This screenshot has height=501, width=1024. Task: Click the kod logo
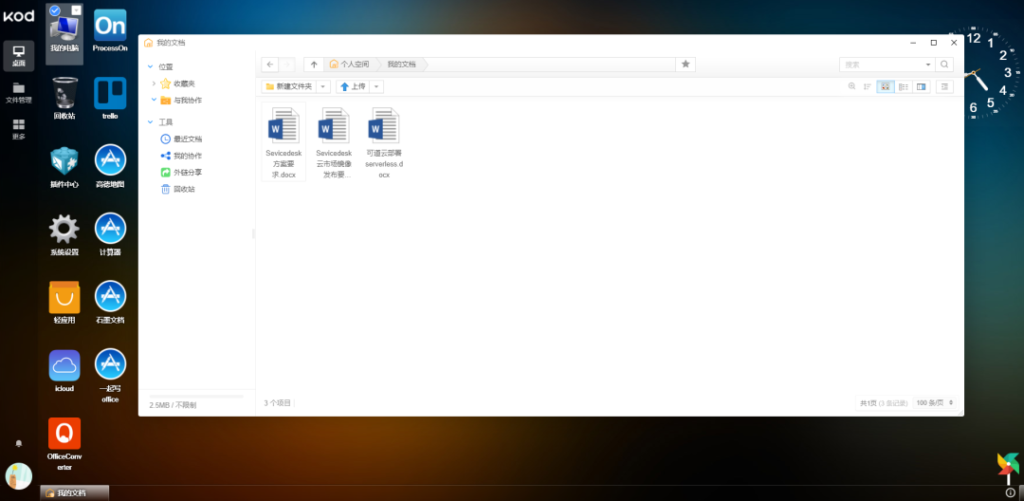(x=18, y=16)
